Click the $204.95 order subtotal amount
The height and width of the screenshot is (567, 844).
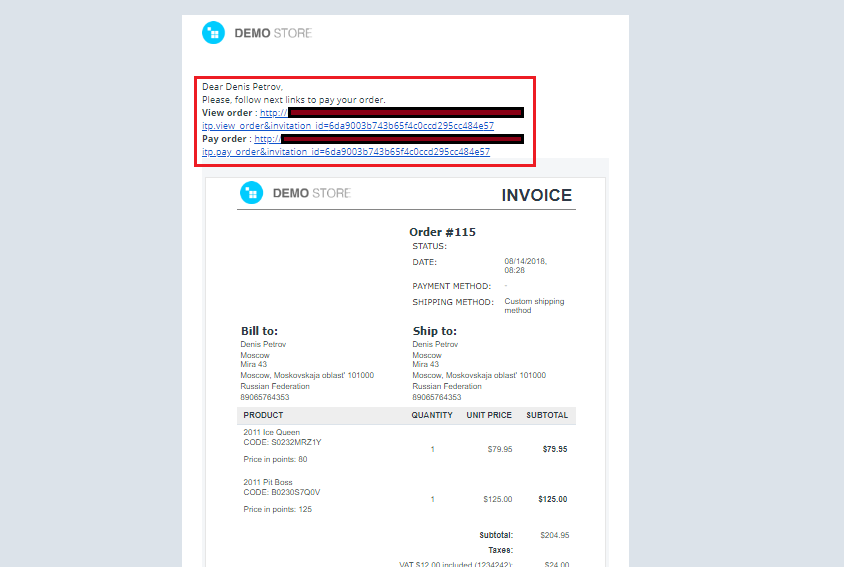point(553,535)
